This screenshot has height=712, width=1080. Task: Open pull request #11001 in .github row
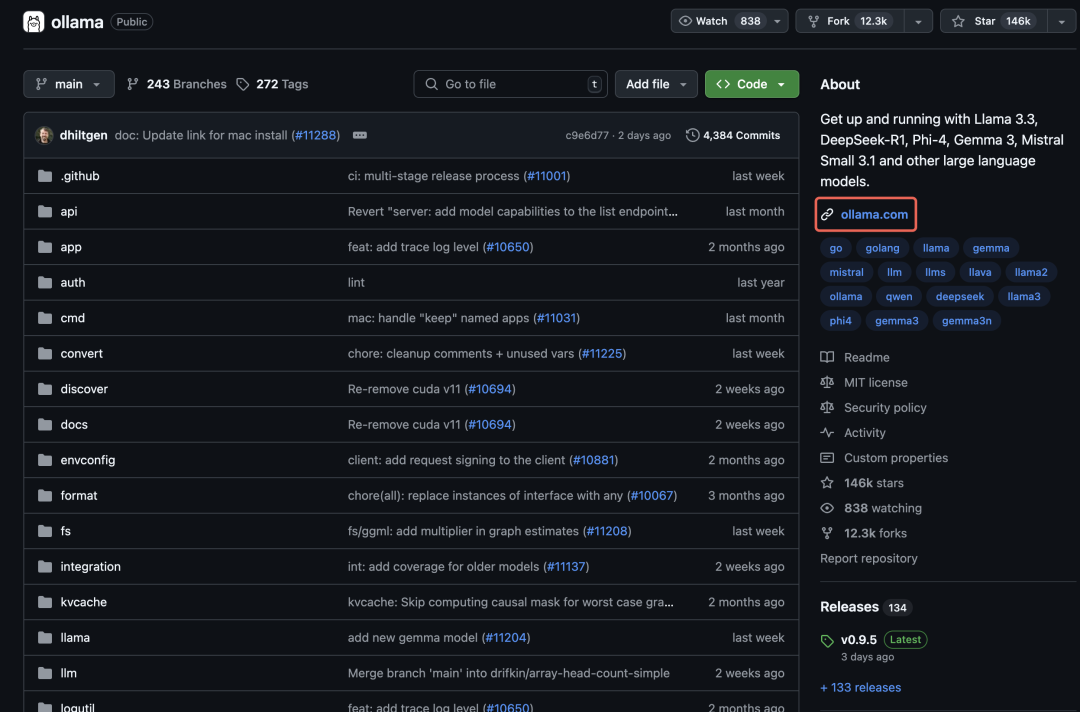tap(546, 176)
